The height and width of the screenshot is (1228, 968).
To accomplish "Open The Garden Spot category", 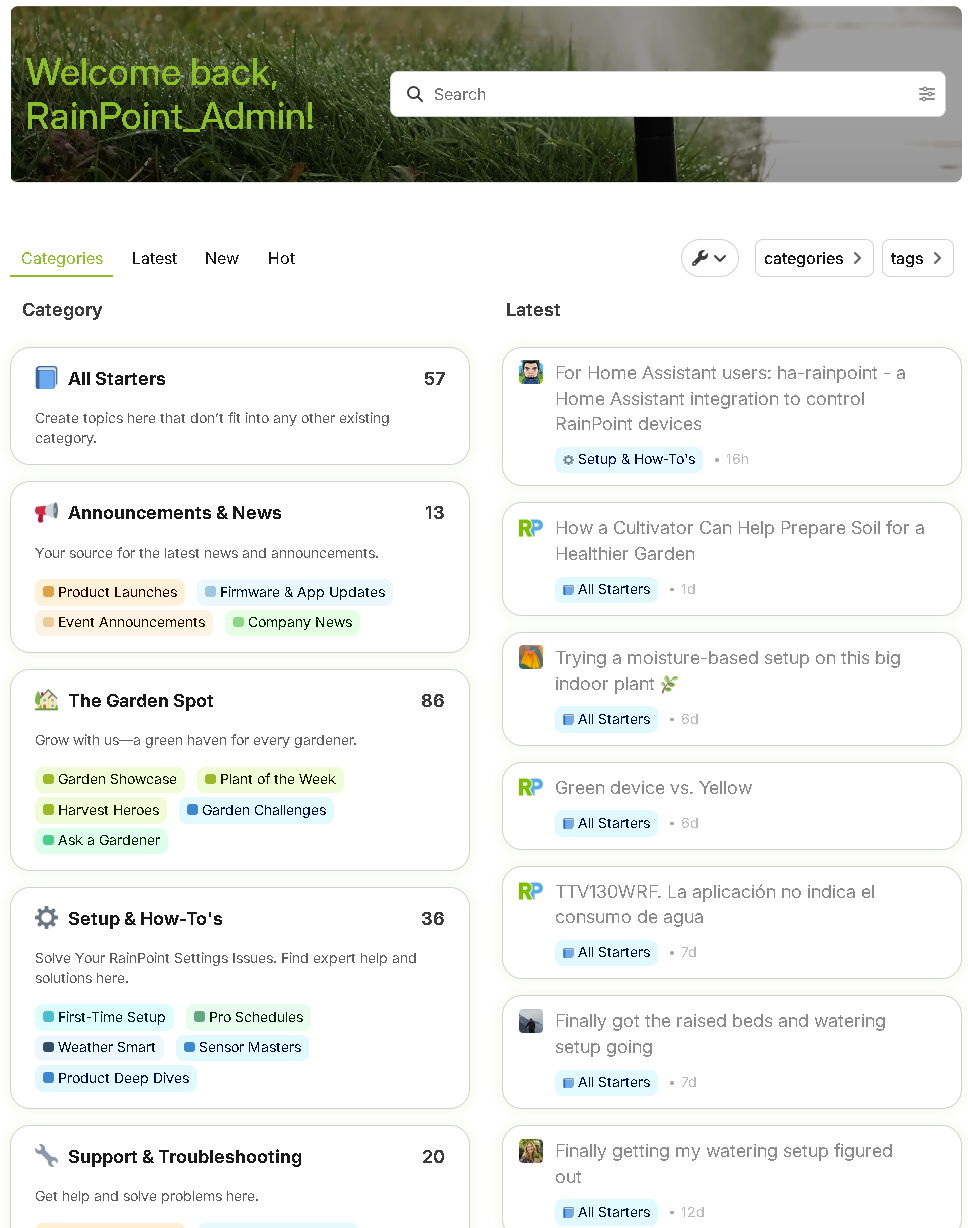I will pyautogui.click(x=141, y=701).
